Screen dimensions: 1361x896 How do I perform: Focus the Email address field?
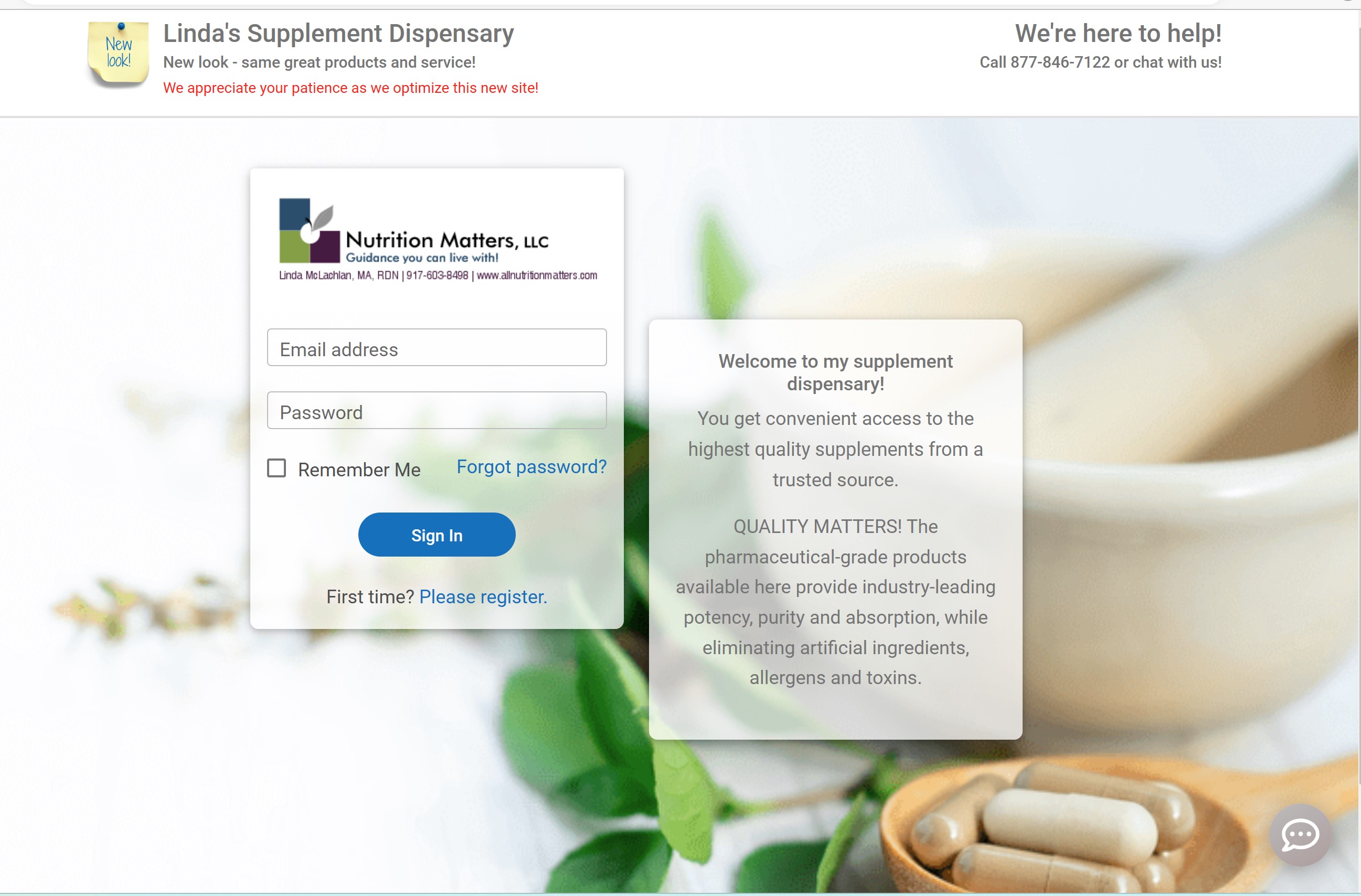point(437,347)
